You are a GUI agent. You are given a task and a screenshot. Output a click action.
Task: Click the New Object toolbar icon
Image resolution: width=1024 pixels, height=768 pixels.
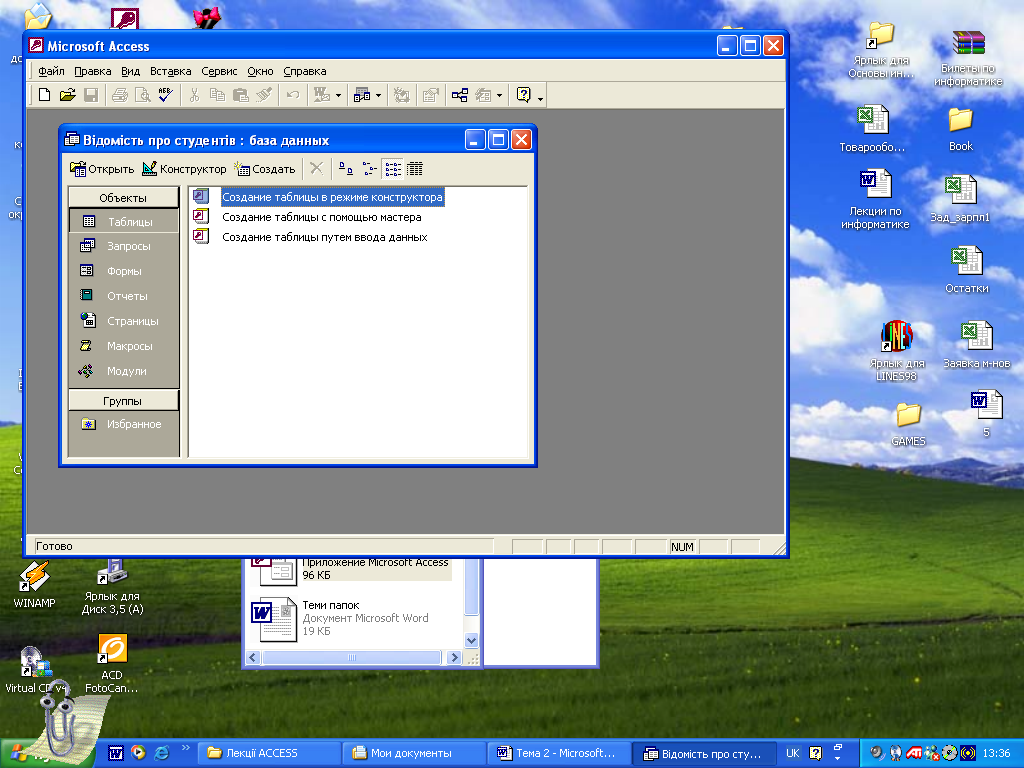[x=483, y=95]
